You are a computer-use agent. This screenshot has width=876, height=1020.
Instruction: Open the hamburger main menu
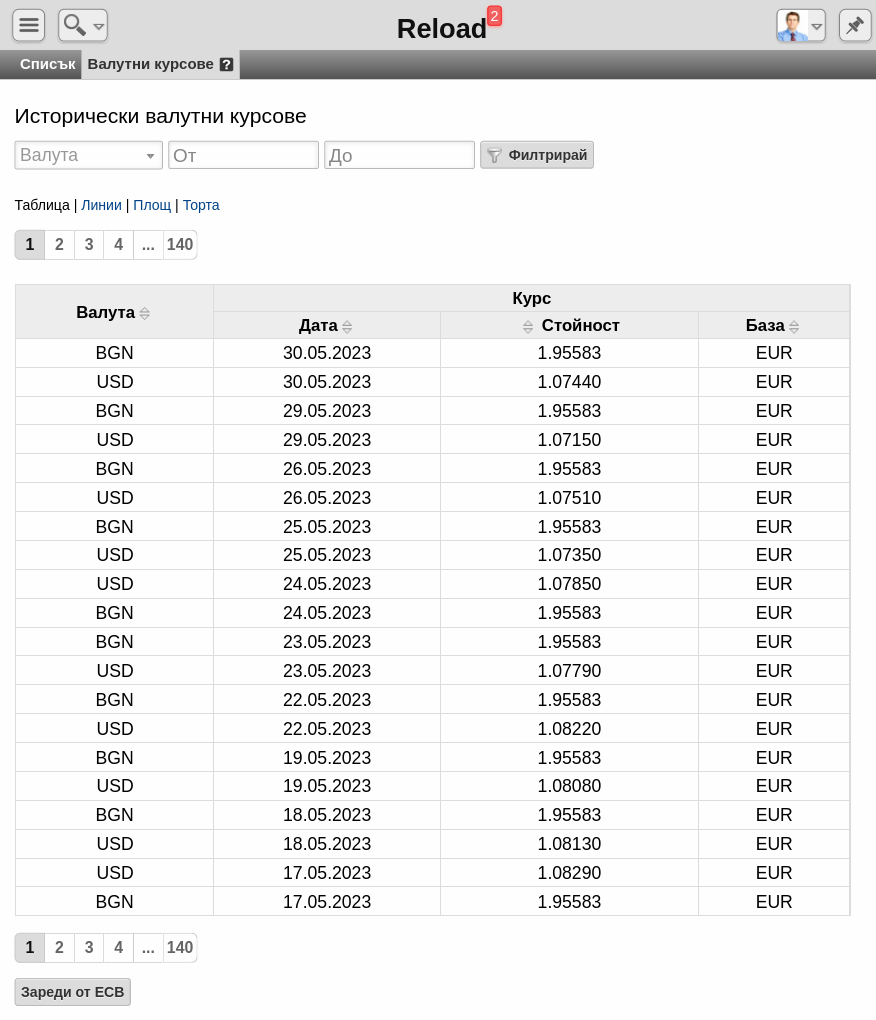click(29, 25)
